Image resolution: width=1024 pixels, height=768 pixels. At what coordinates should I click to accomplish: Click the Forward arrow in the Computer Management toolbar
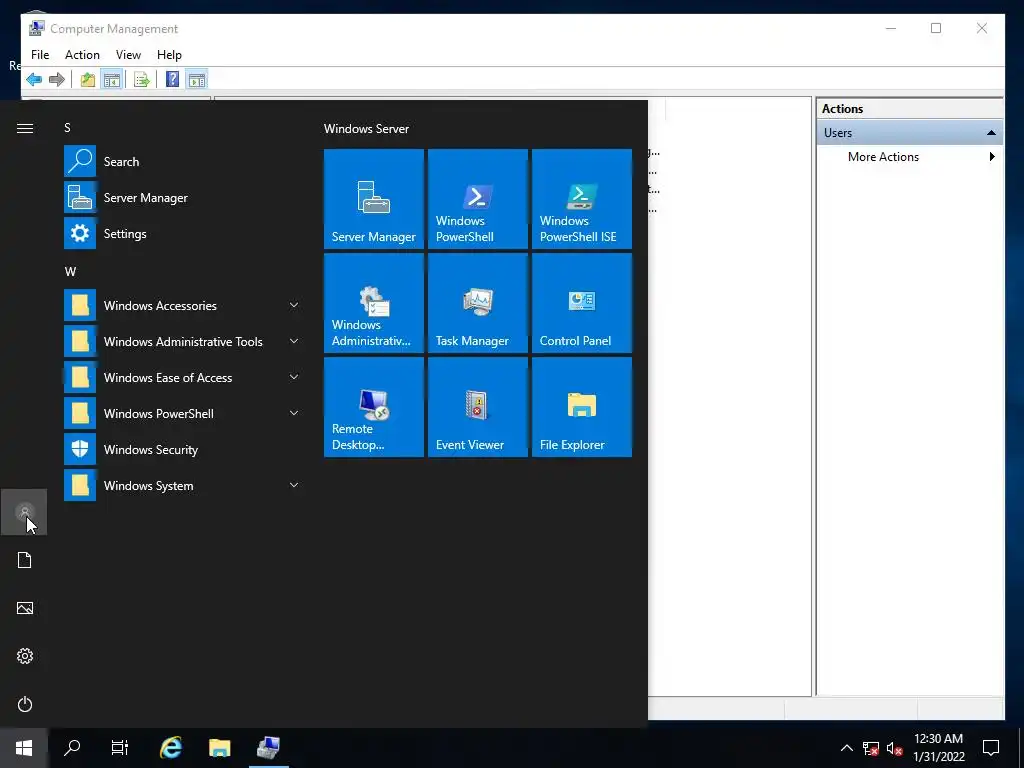(57, 80)
